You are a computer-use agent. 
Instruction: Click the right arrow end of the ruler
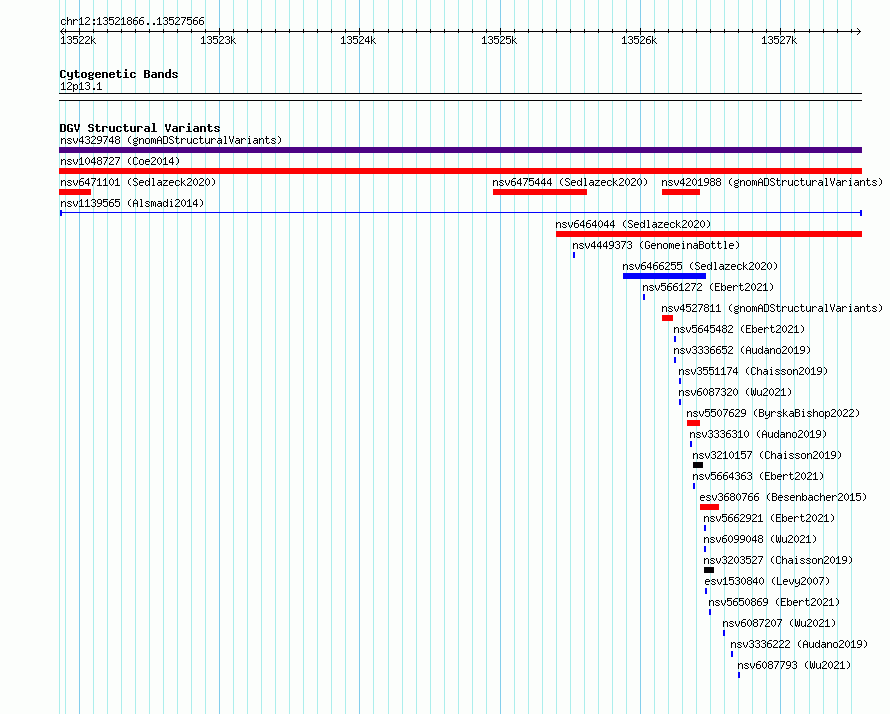coord(858,31)
